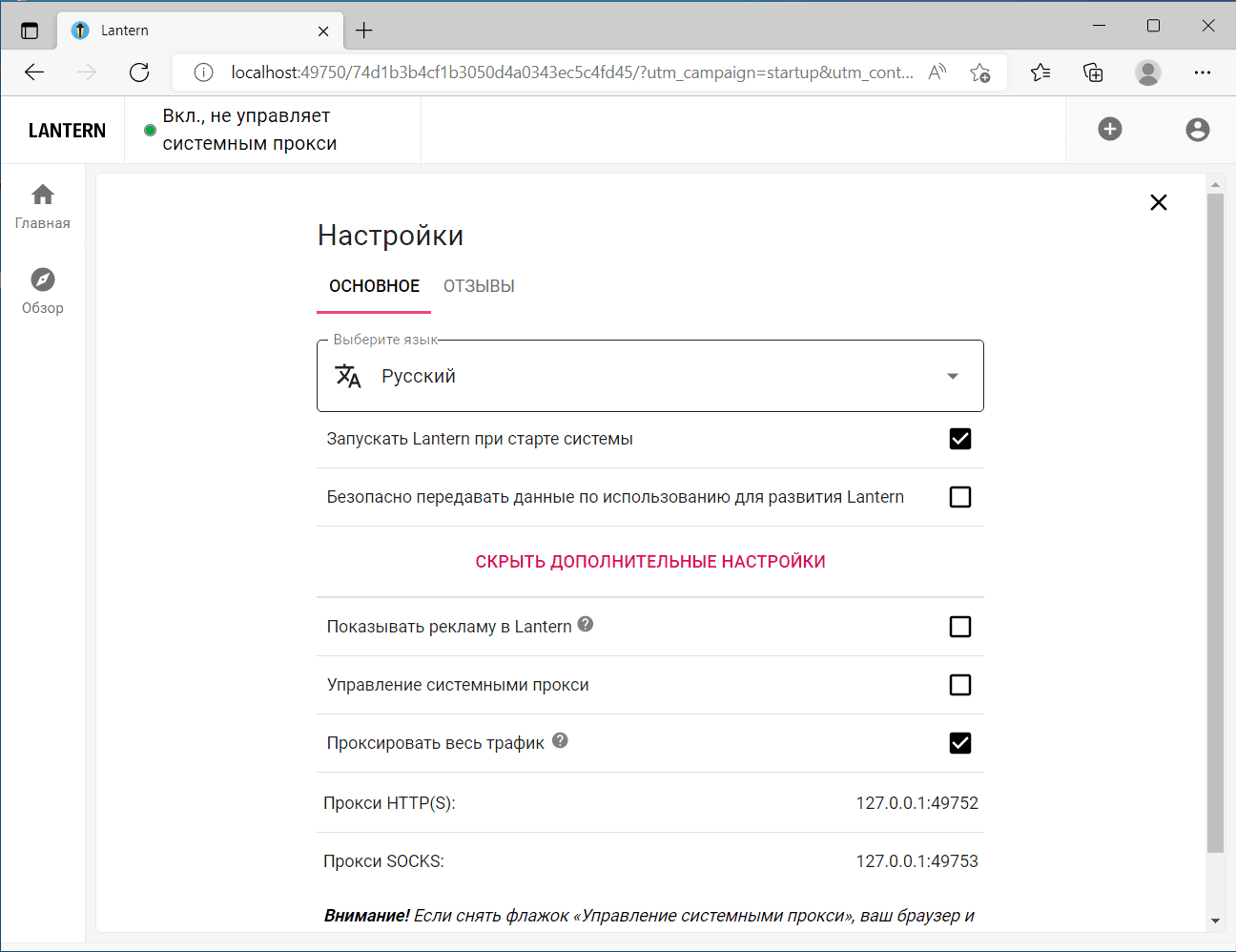Click the SOCKS proxy address 127.0.0.1:49753
This screenshot has height=952, width=1236.
click(x=917, y=861)
